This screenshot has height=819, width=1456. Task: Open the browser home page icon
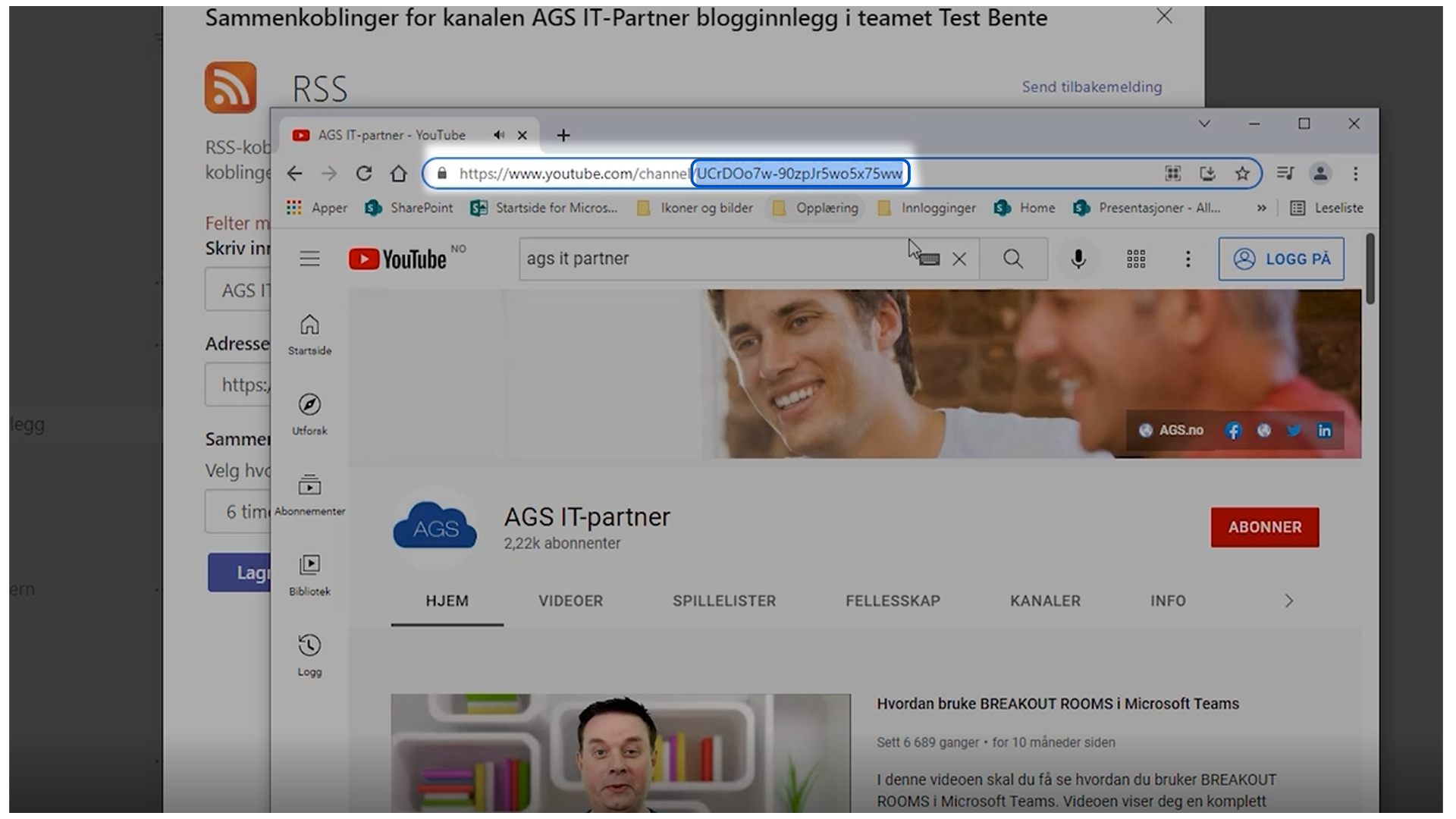pyautogui.click(x=399, y=174)
